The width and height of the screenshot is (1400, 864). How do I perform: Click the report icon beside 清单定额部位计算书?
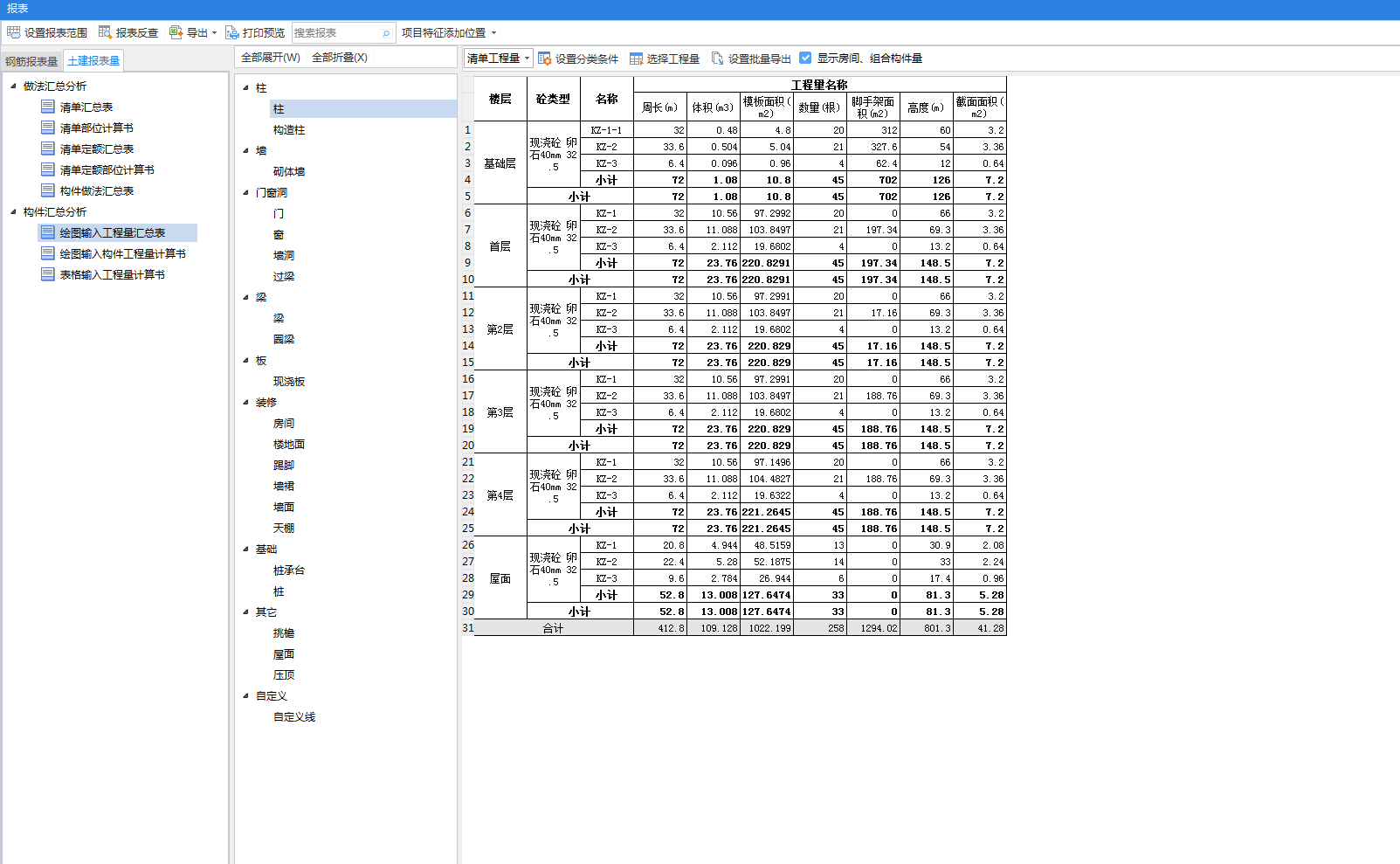(x=48, y=169)
